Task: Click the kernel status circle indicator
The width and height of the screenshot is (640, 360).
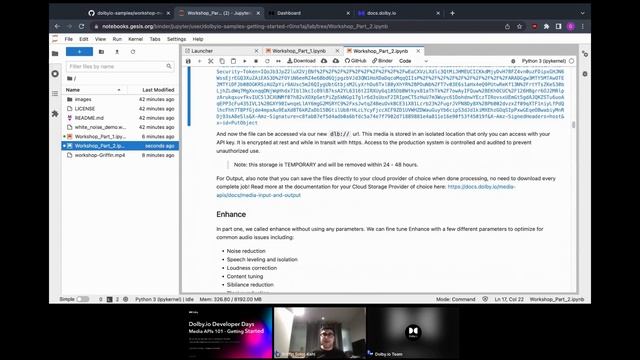Action: (x=571, y=61)
